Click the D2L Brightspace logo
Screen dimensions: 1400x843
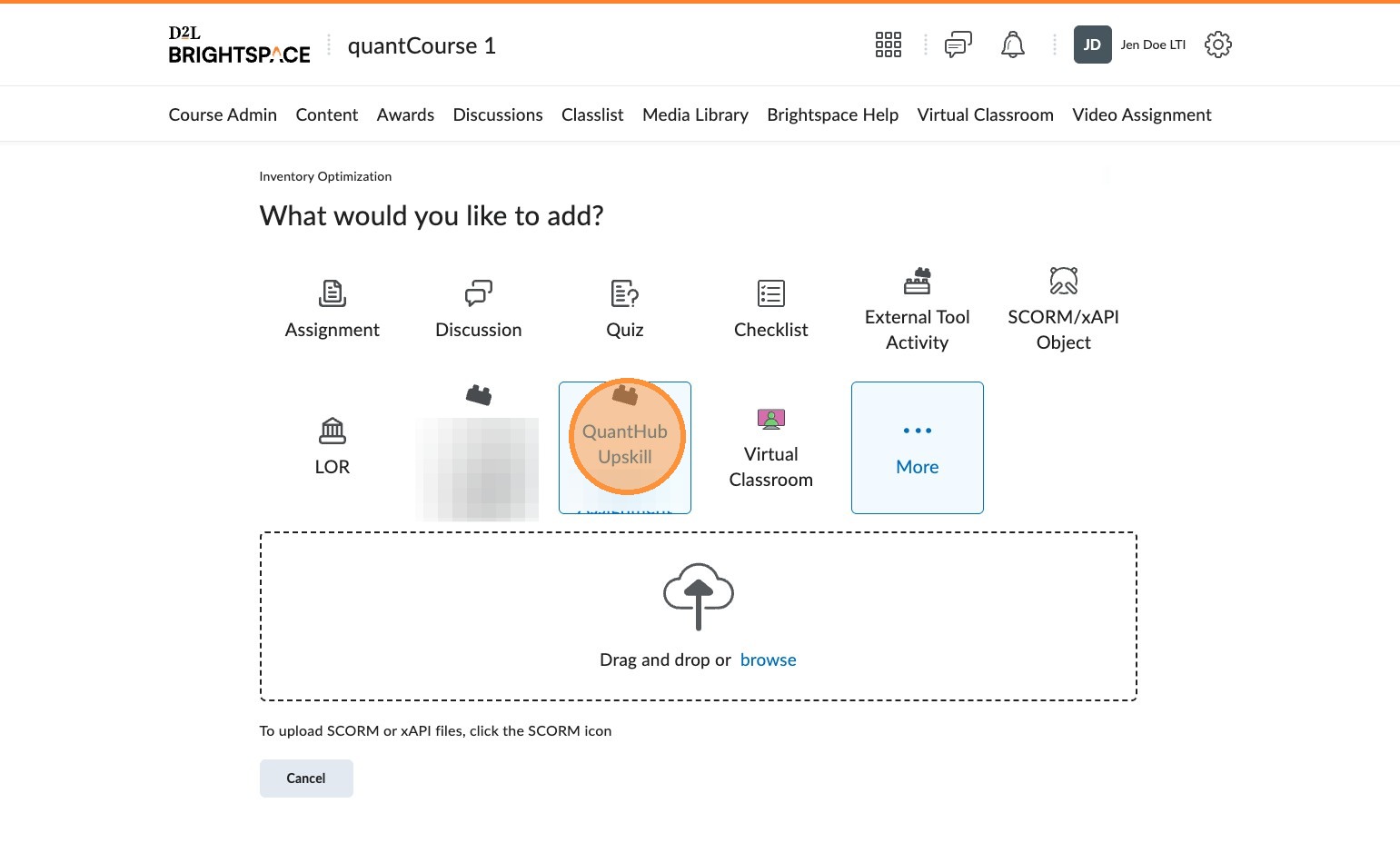239,45
